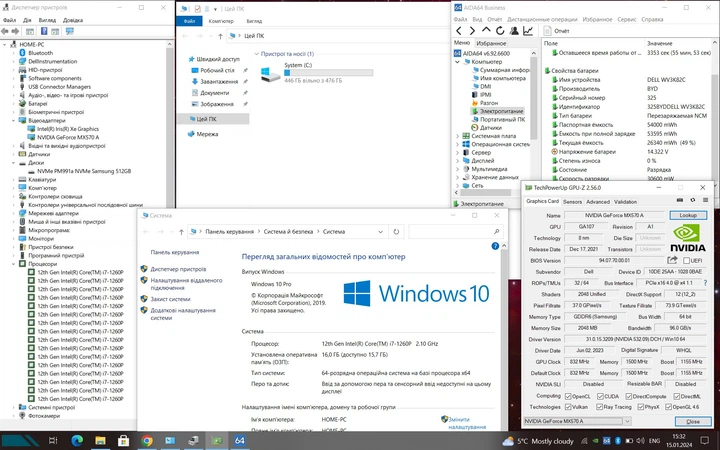Open the Вигляд menu in Device Manager
Screen dimensions: 720x450
coord(47,20)
